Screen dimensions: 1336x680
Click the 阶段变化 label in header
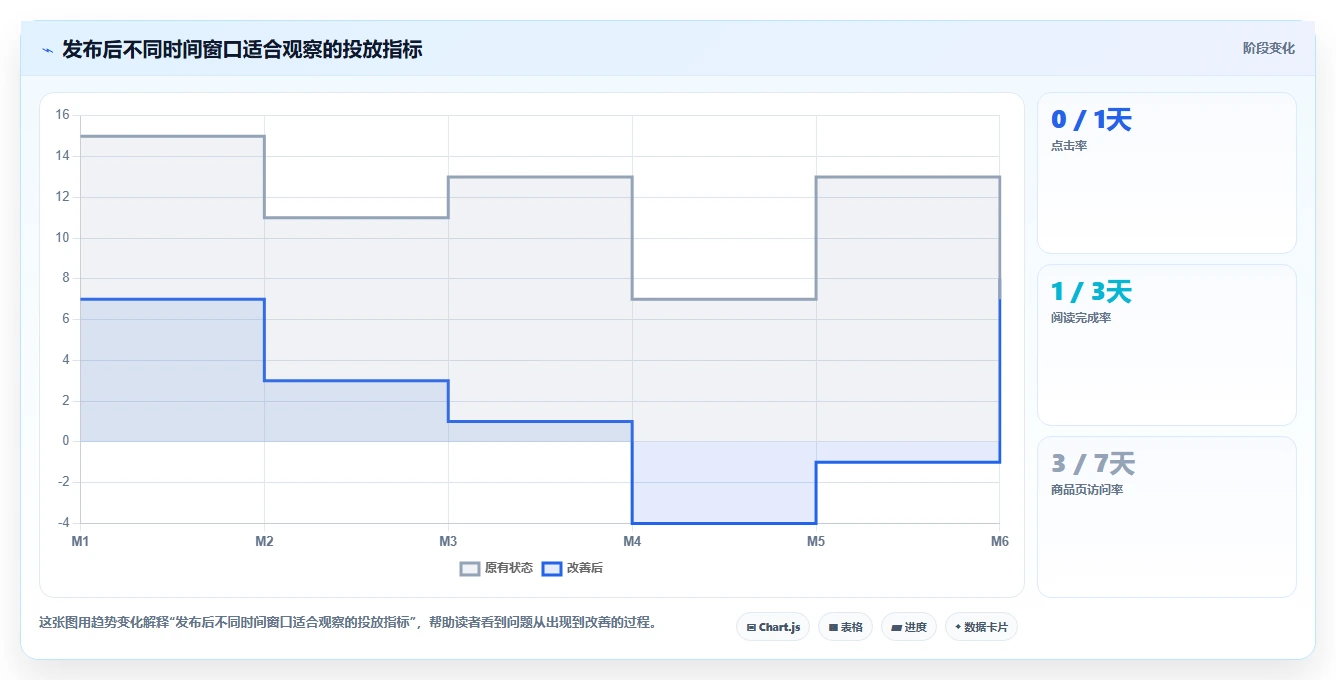click(1268, 48)
